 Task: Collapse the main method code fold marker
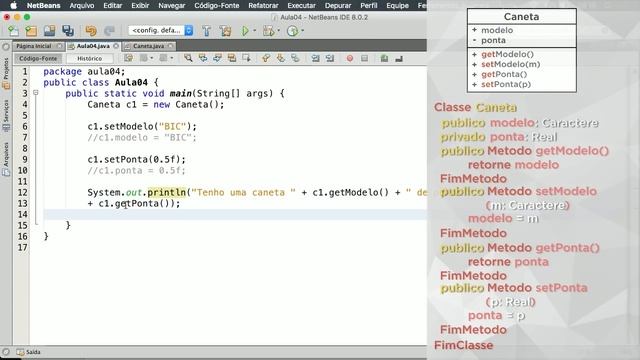(36, 93)
